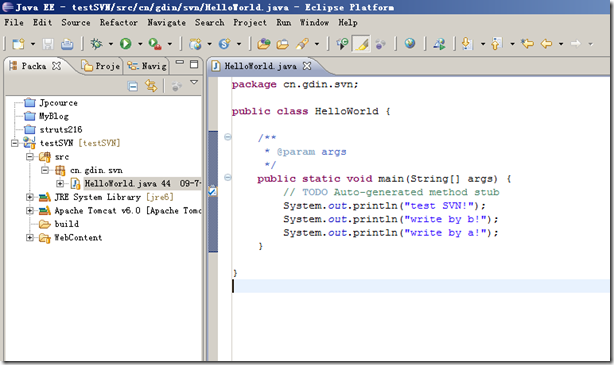This screenshot has height=365, width=614.
Task: Click the New wizard toolbar icon
Action: coord(18,44)
